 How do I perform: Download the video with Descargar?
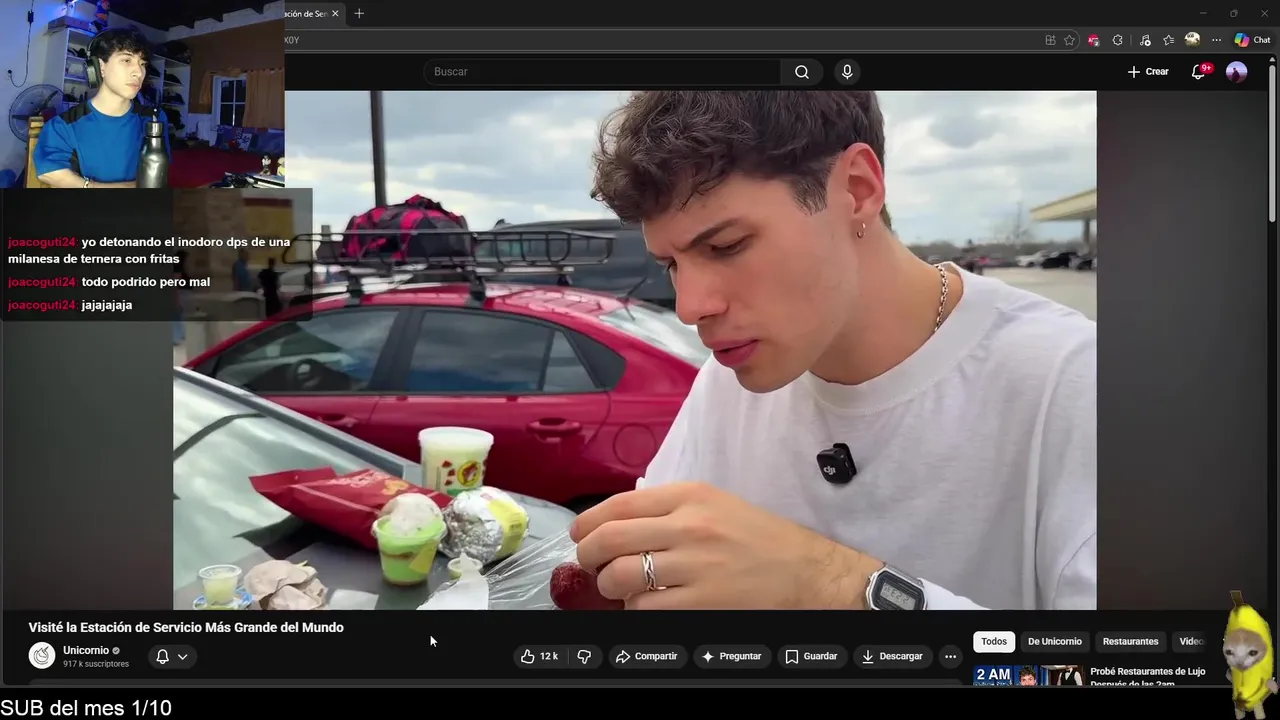pyautogui.click(x=892, y=656)
